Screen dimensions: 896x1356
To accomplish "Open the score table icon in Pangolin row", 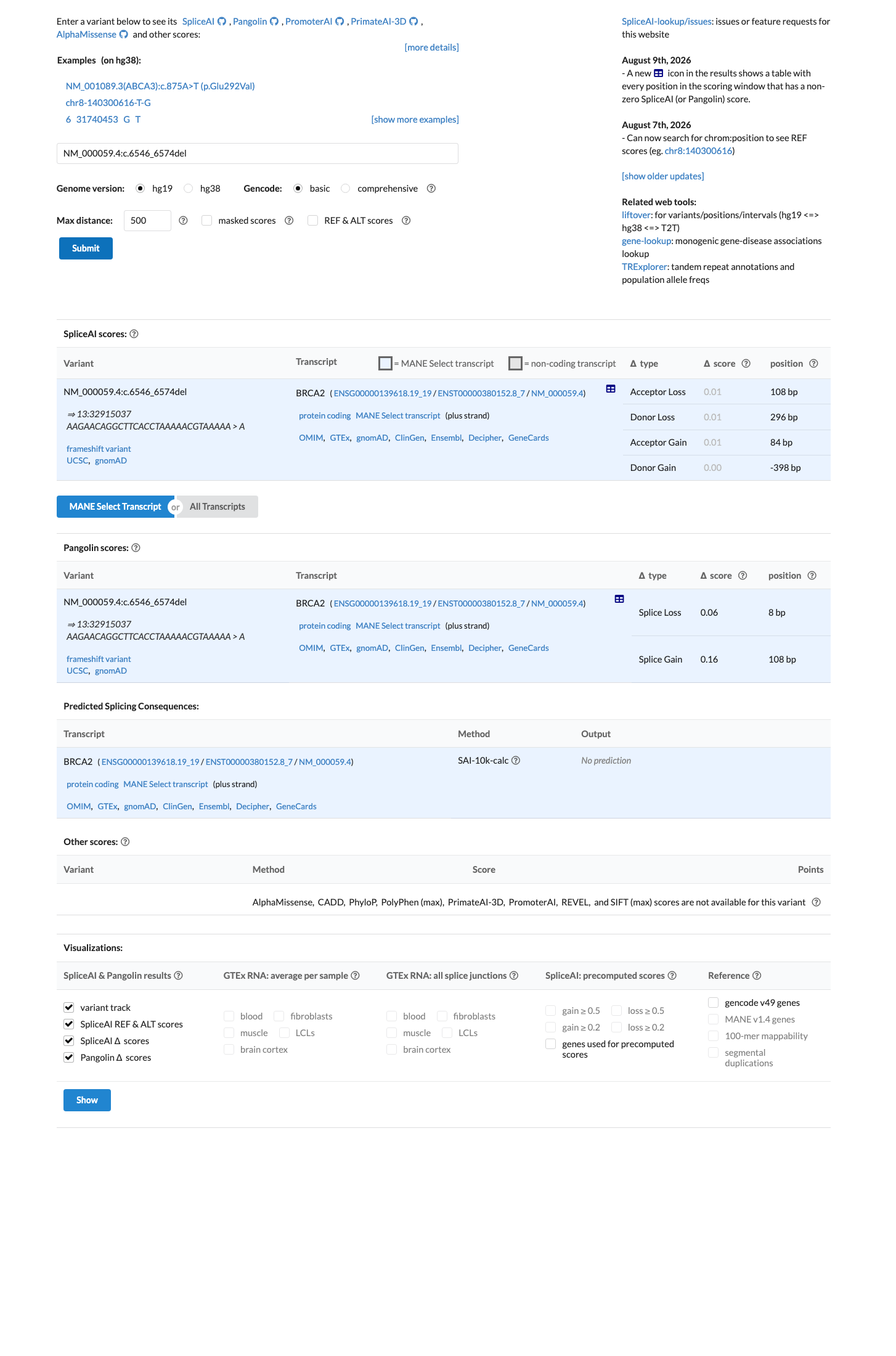I will (619, 599).
